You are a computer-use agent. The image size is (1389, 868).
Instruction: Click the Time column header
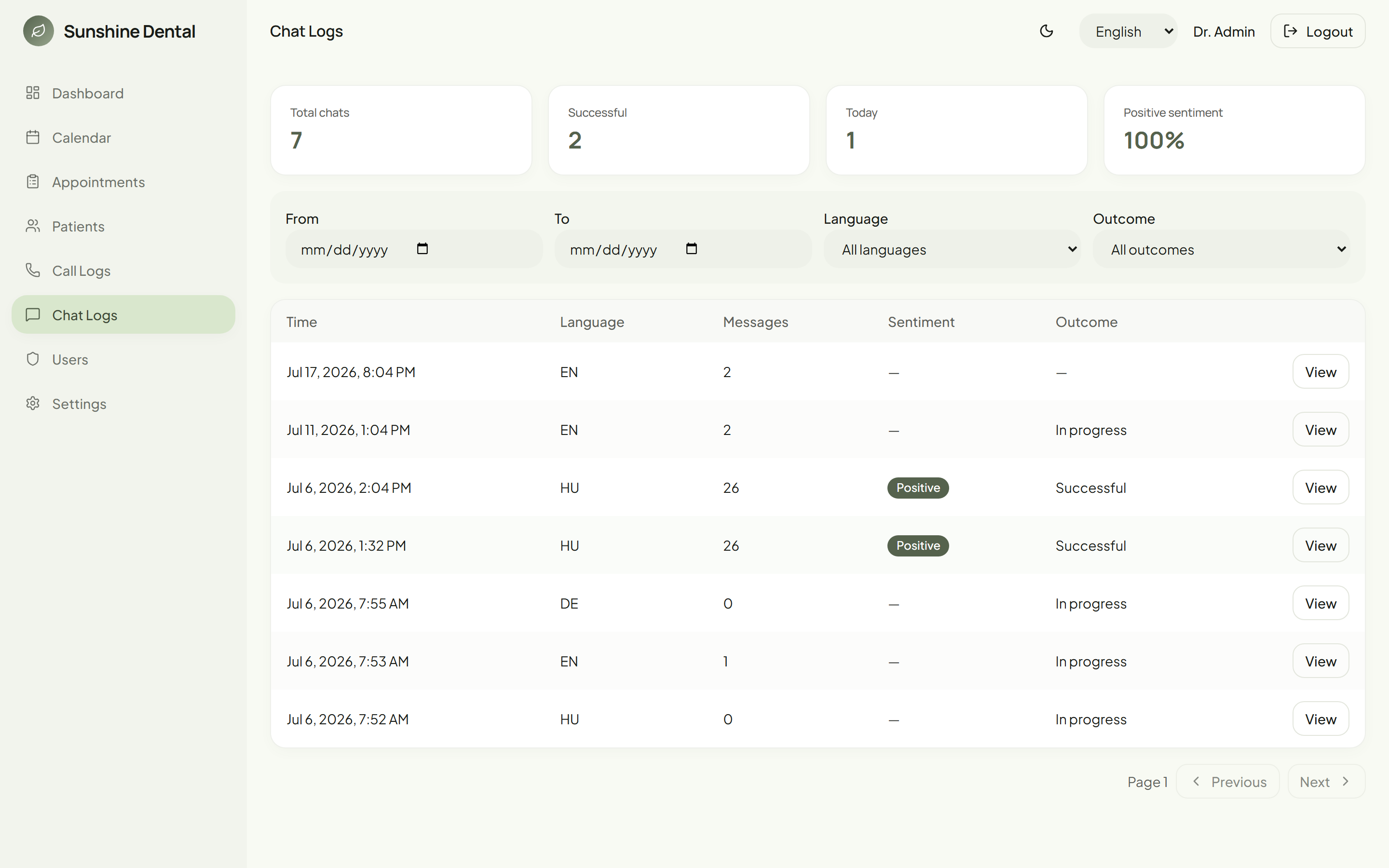(x=302, y=322)
